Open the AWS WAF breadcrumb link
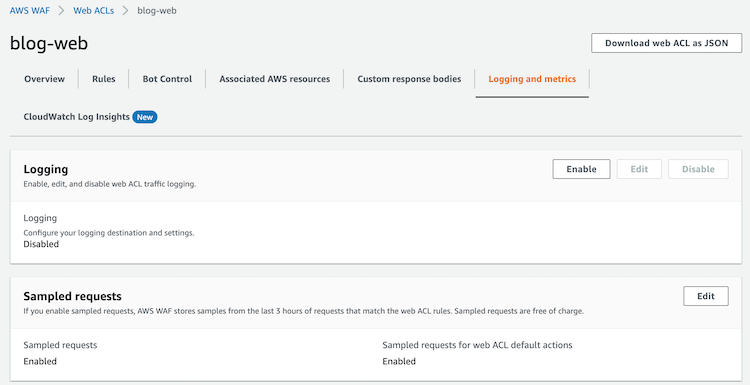Screen dimensions: 750x385 tap(30, 11)
